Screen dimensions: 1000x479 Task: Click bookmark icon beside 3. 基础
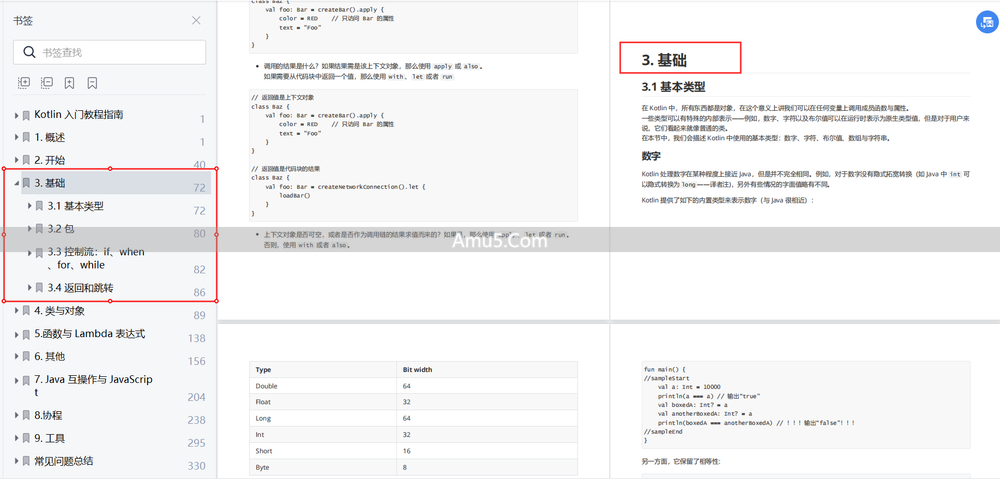click(26, 184)
